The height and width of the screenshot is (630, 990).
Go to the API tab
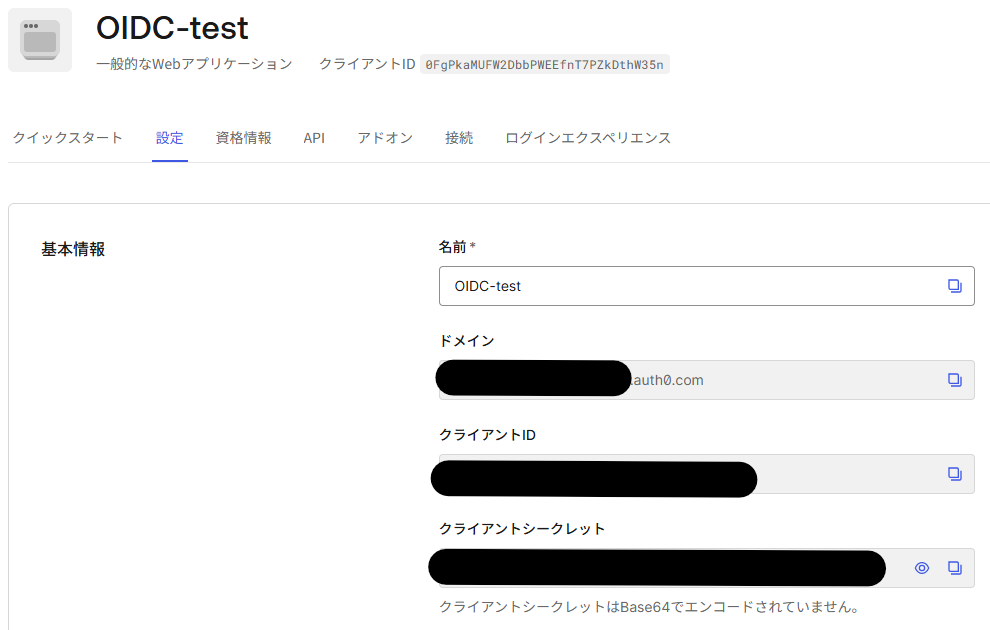coord(314,138)
